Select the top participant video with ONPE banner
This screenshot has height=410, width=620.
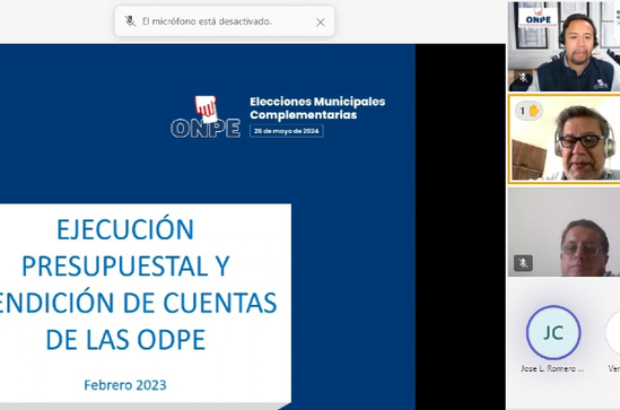click(564, 46)
